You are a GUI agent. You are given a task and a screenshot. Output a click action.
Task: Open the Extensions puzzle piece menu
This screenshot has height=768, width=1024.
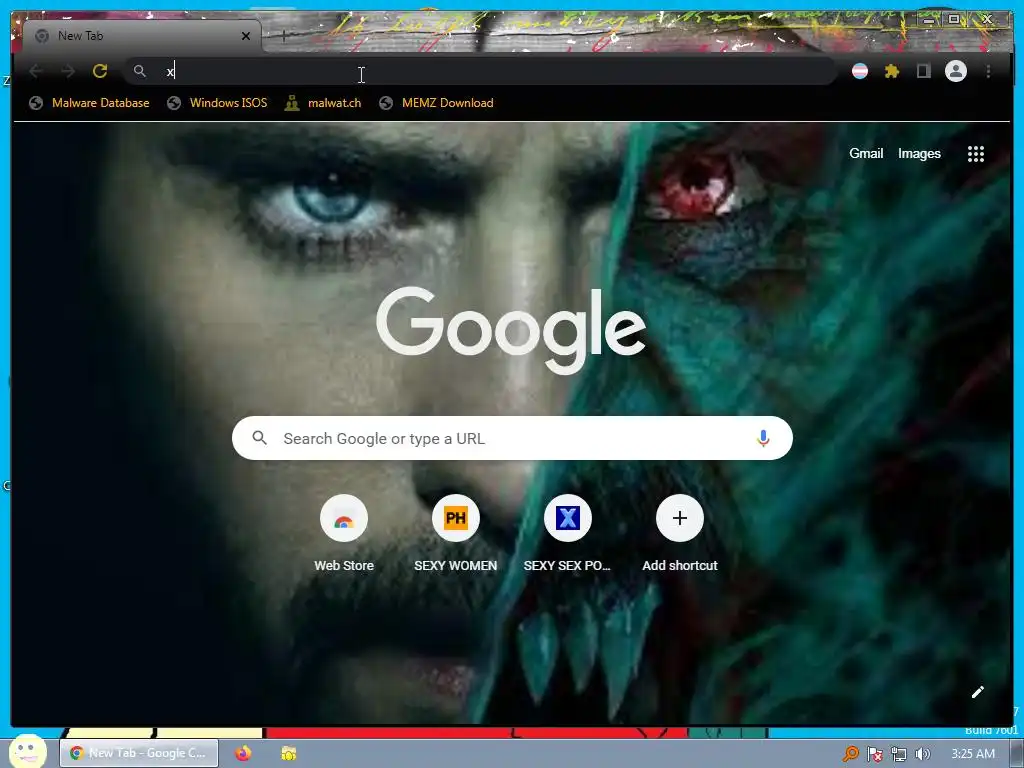click(x=892, y=71)
